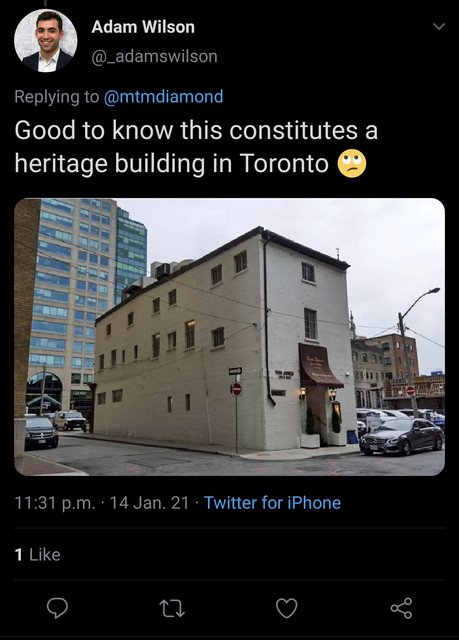Open Adam Wilson's profile photo
This screenshot has height=640, width=459.
46,41
